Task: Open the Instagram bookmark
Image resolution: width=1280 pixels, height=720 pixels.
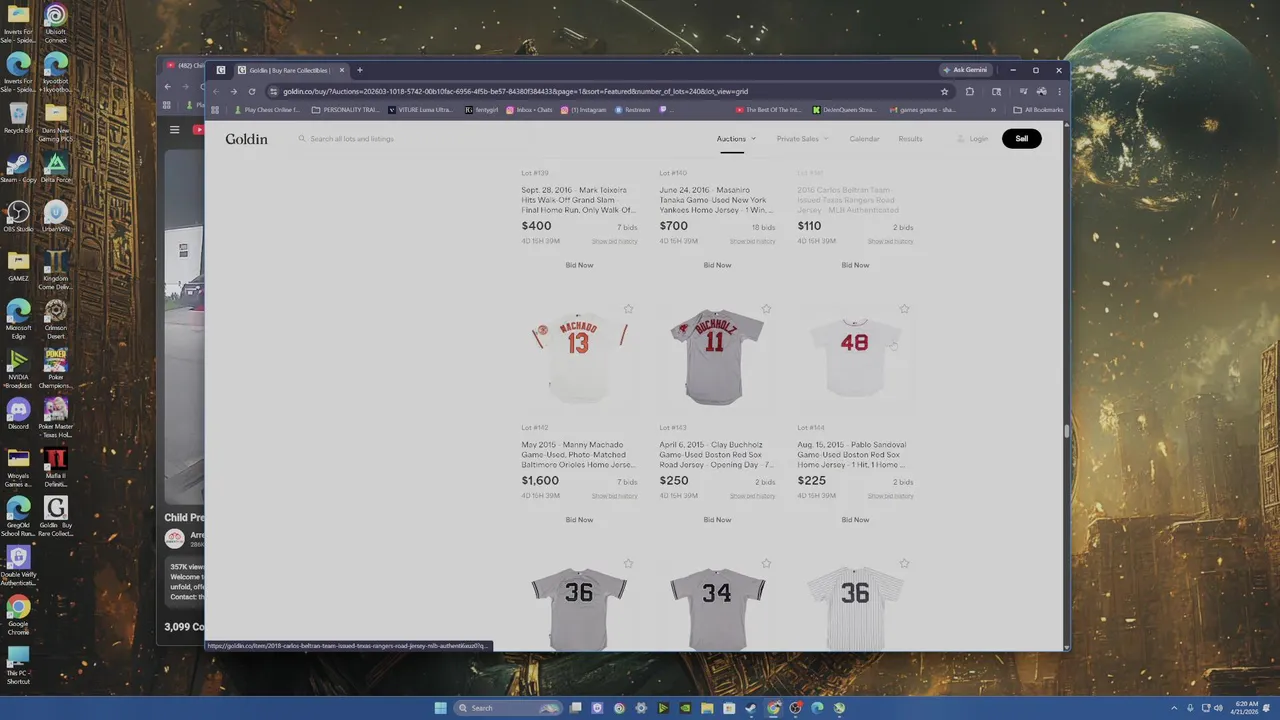Action: coord(583,110)
